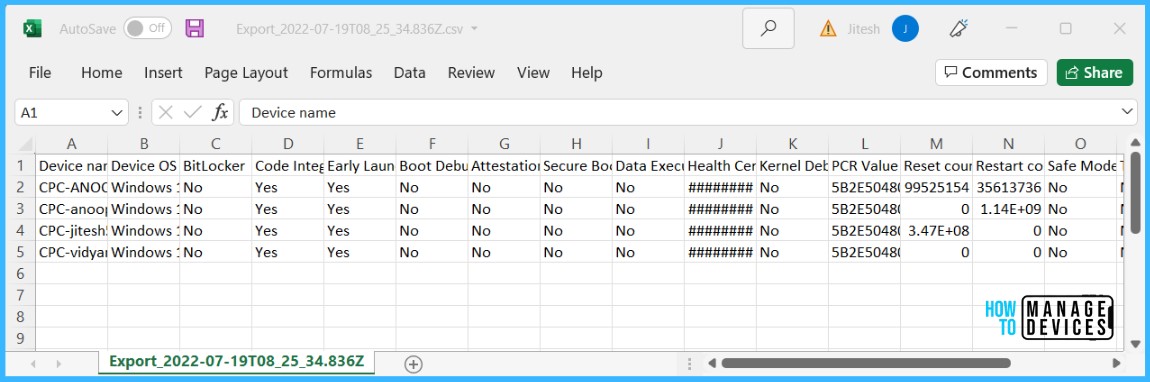The width and height of the screenshot is (1150, 382).
Task: Click the horizontal scrollbar right arrow
Action: [x=1116, y=363]
